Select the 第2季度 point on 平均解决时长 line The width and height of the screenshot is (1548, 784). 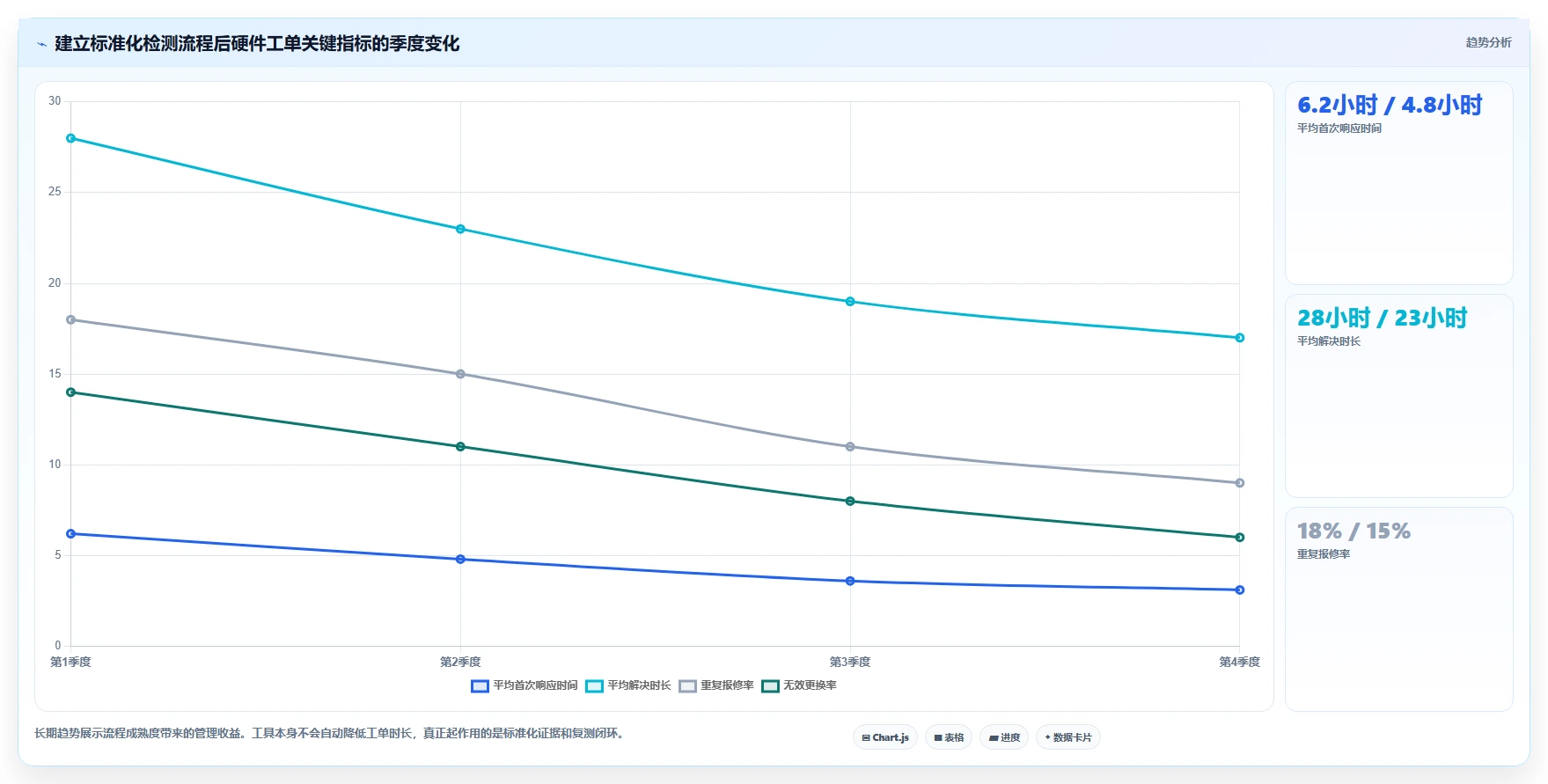click(460, 229)
